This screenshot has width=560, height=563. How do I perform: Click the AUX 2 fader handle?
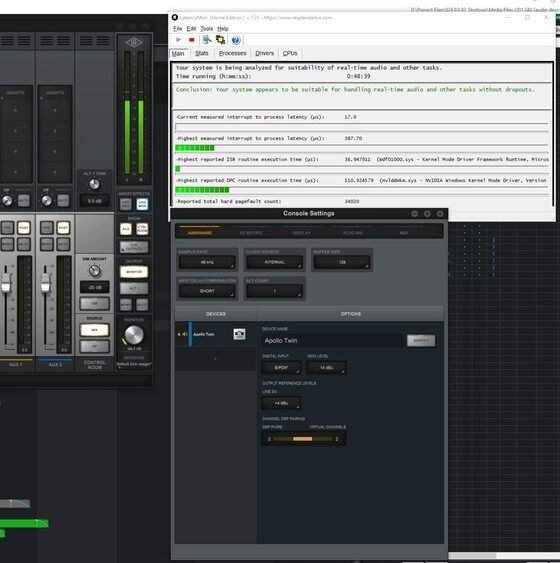click(45, 283)
